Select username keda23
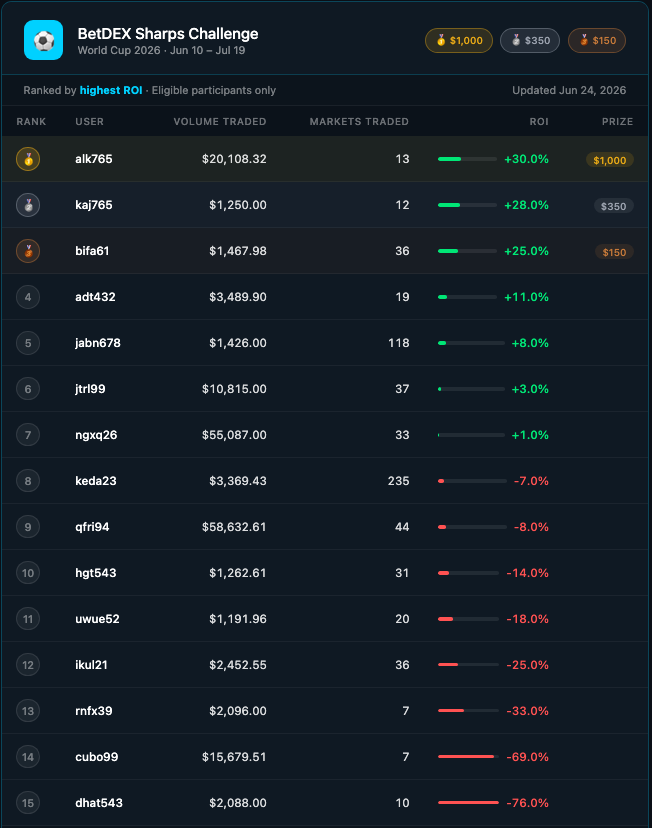652x828 pixels. [x=96, y=481]
